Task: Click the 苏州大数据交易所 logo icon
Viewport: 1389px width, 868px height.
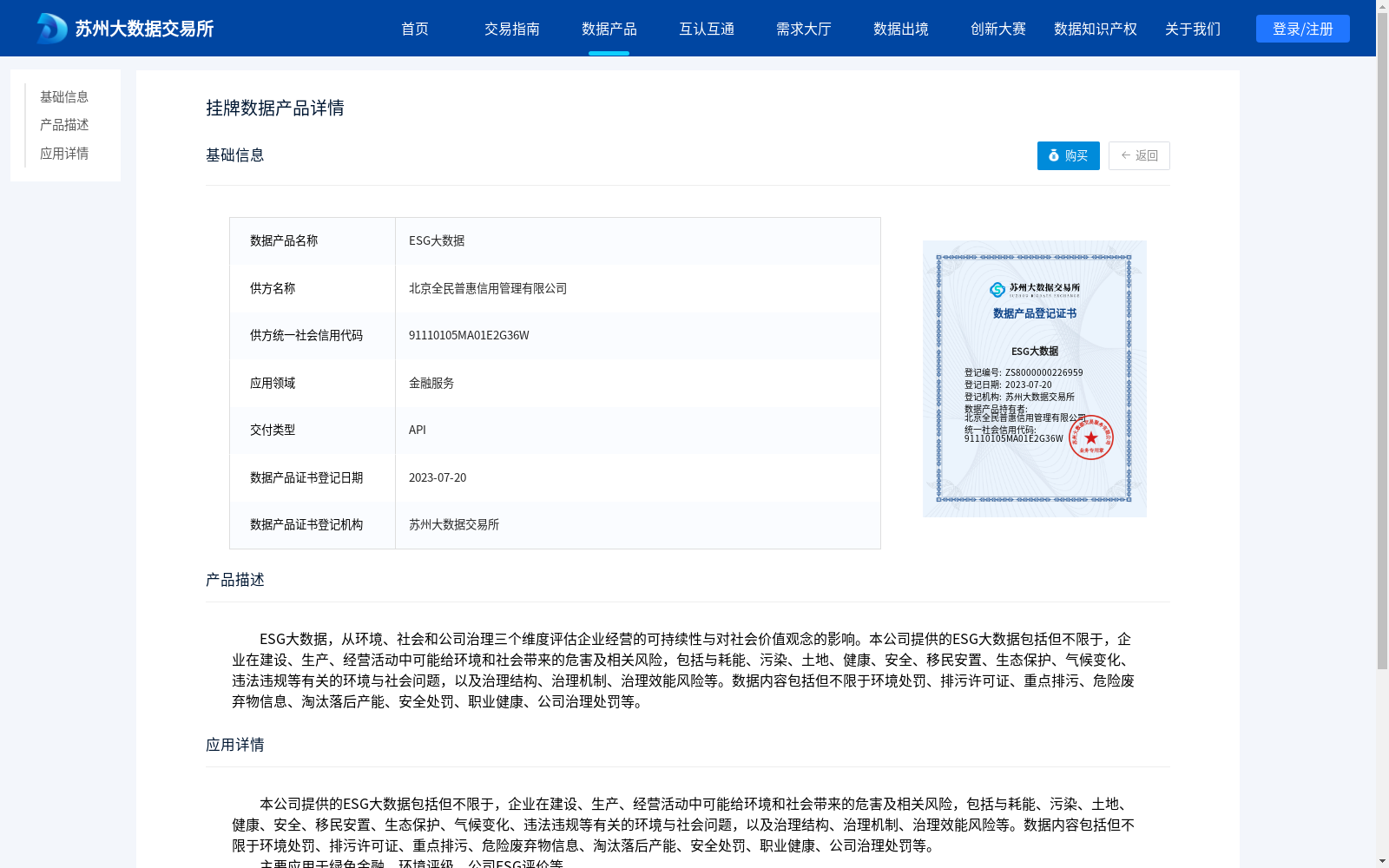Action: click(x=51, y=29)
